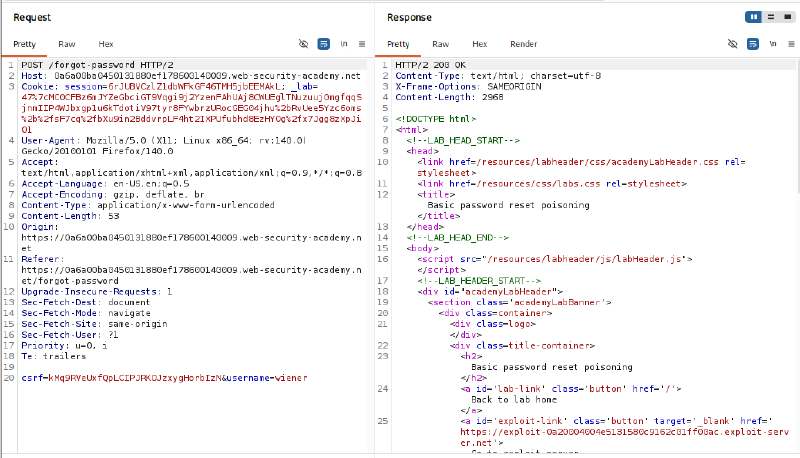The width and height of the screenshot is (800, 458).
Task: Select top-bottom horizontal layout icon
Action: (x=771, y=17)
